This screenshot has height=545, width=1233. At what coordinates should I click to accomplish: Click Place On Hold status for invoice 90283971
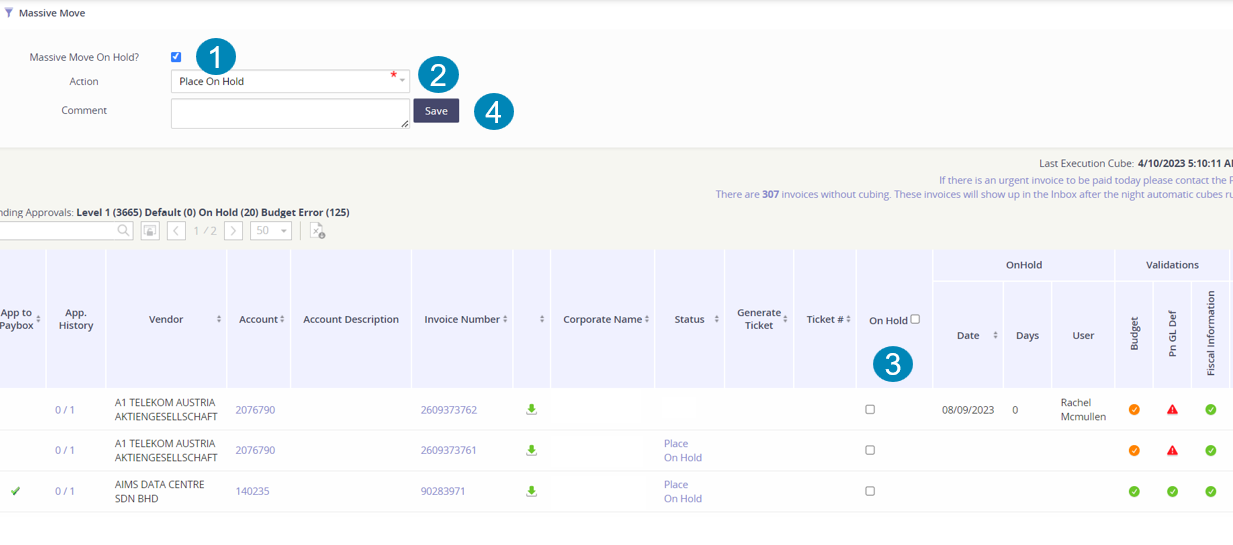(x=683, y=491)
